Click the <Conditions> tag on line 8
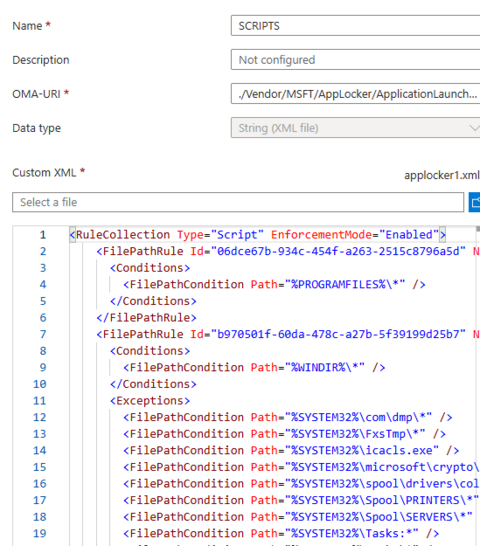The image size is (480, 546). point(150,351)
